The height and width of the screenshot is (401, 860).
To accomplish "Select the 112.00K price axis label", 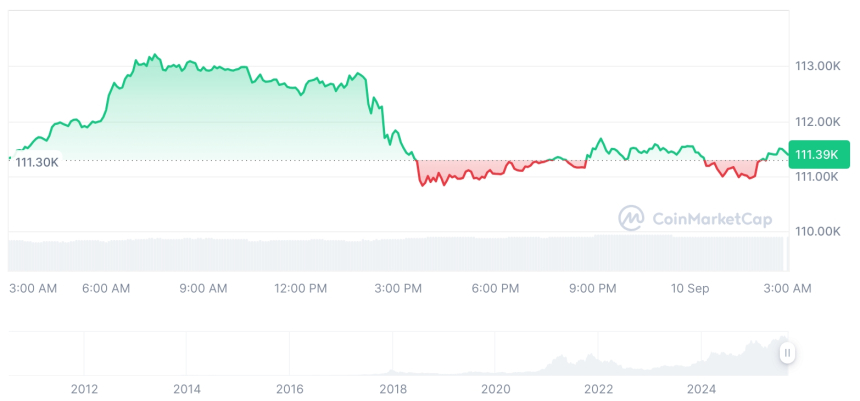I will [x=817, y=121].
